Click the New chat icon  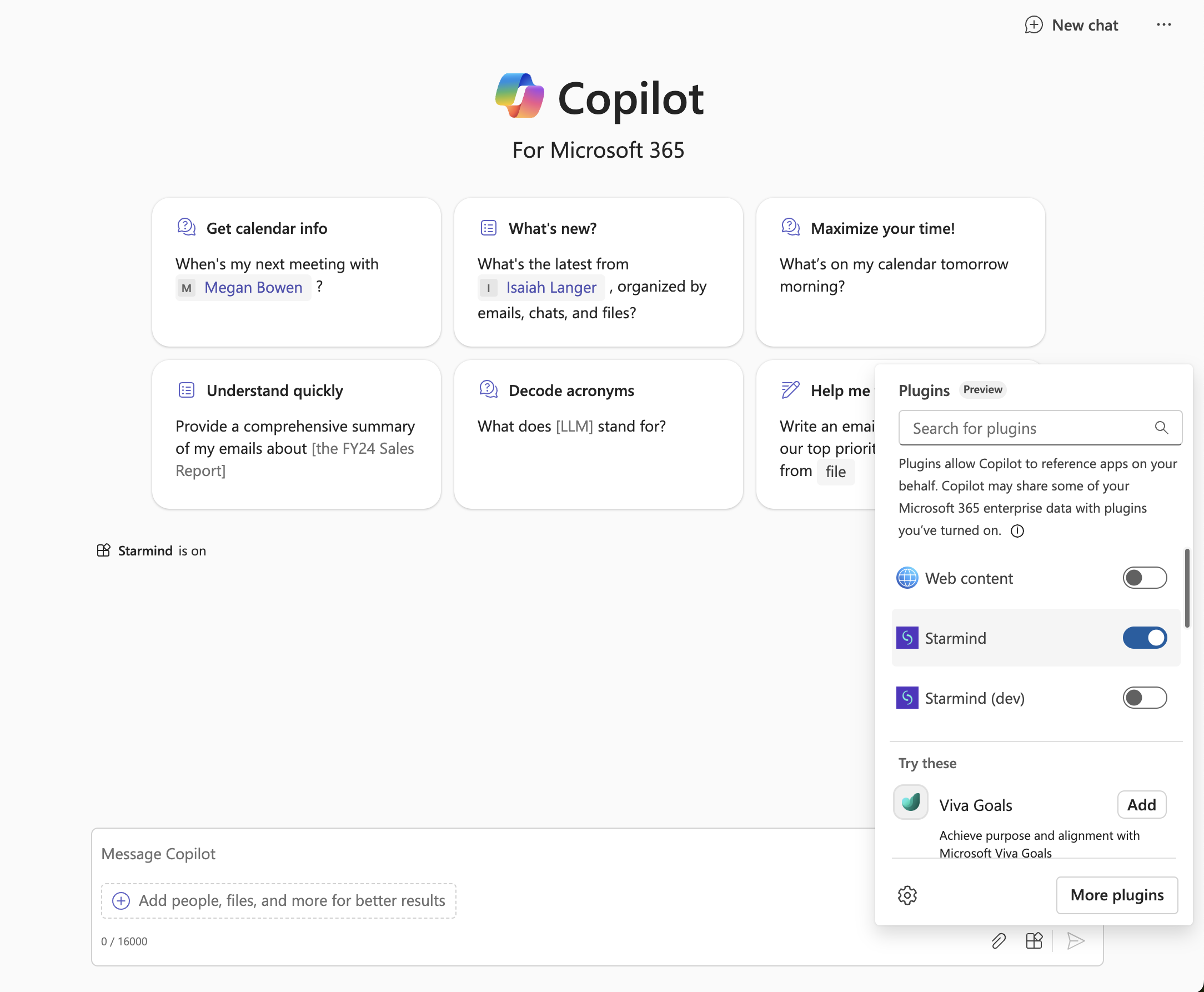(x=1033, y=25)
